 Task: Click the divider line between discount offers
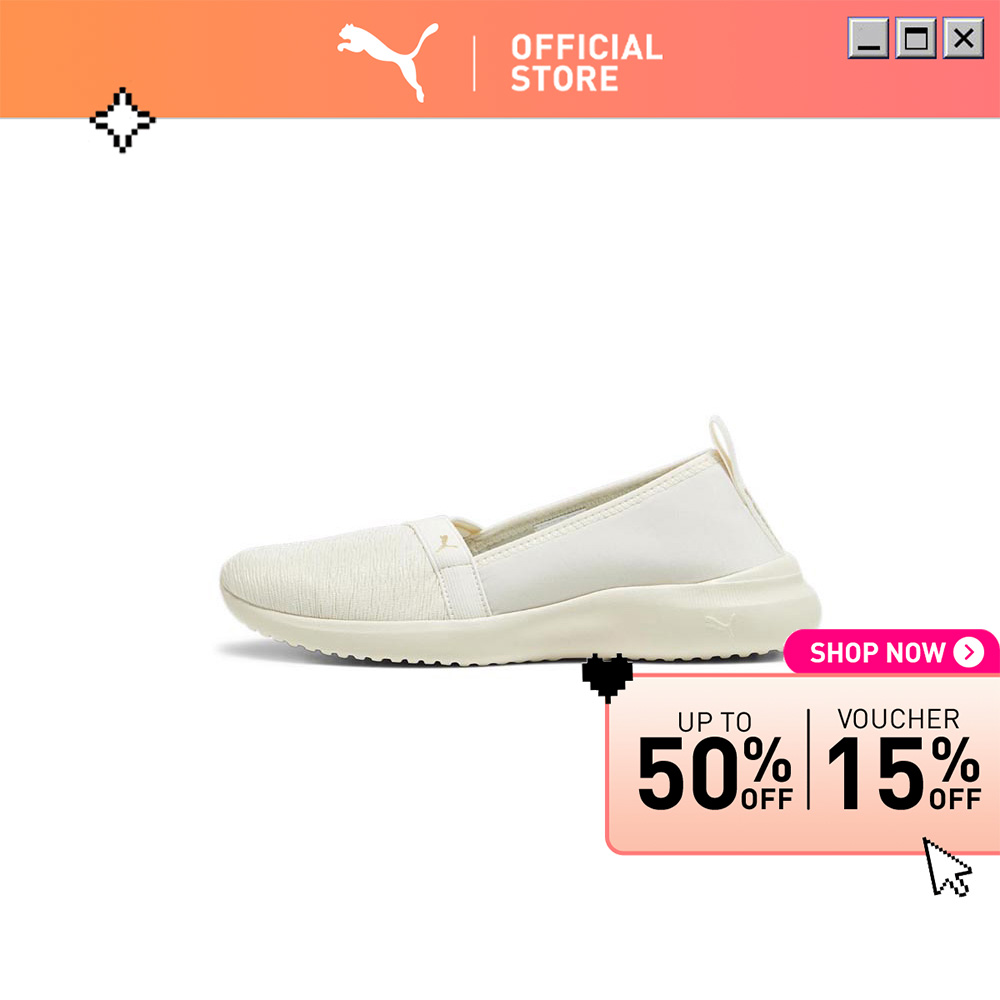pyautogui.click(x=809, y=759)
